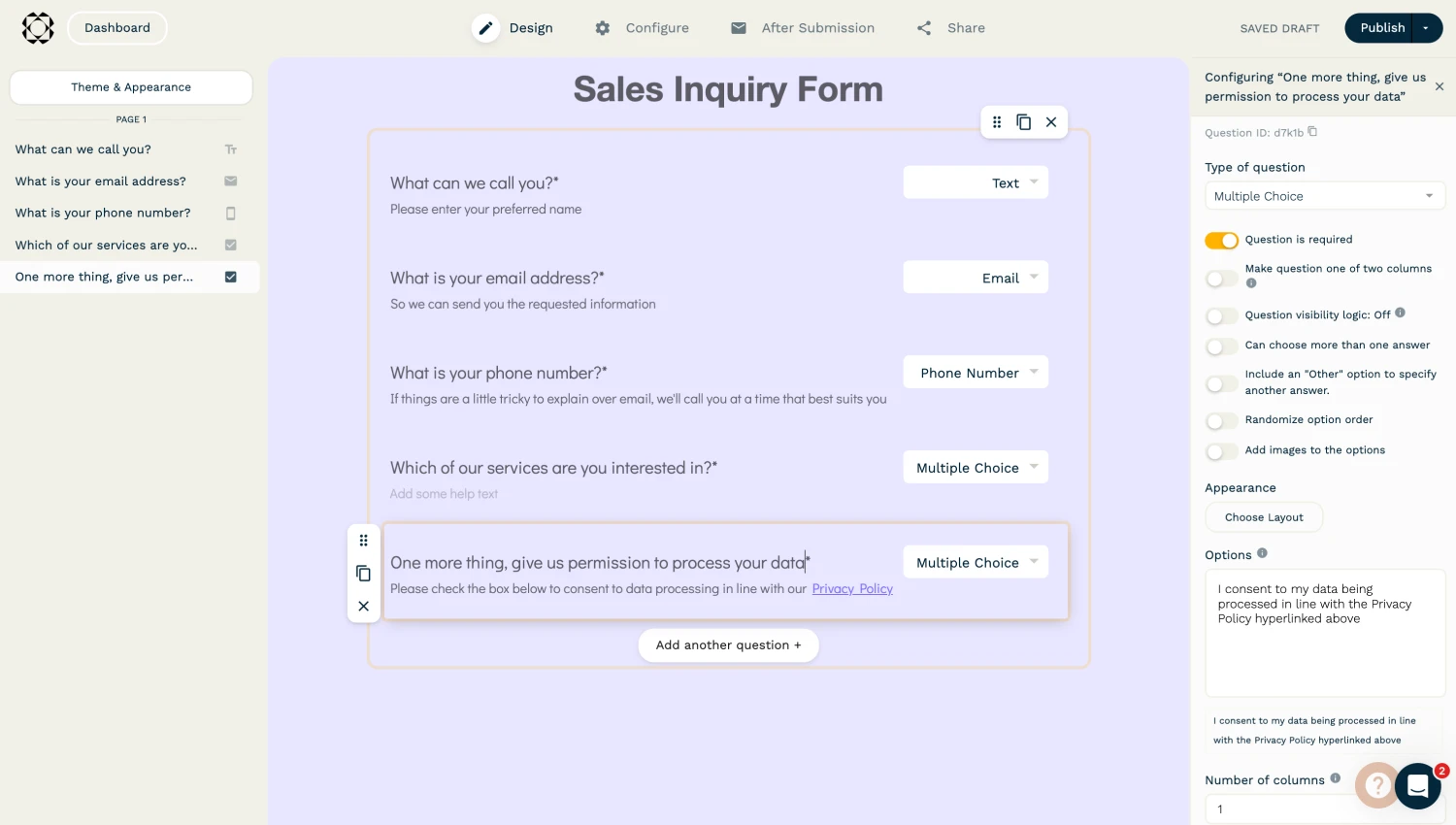Duplicate the question block using the copy icon
This screenshot has height=825, width=1456.
pyautogui.click(x=364, y=574)
